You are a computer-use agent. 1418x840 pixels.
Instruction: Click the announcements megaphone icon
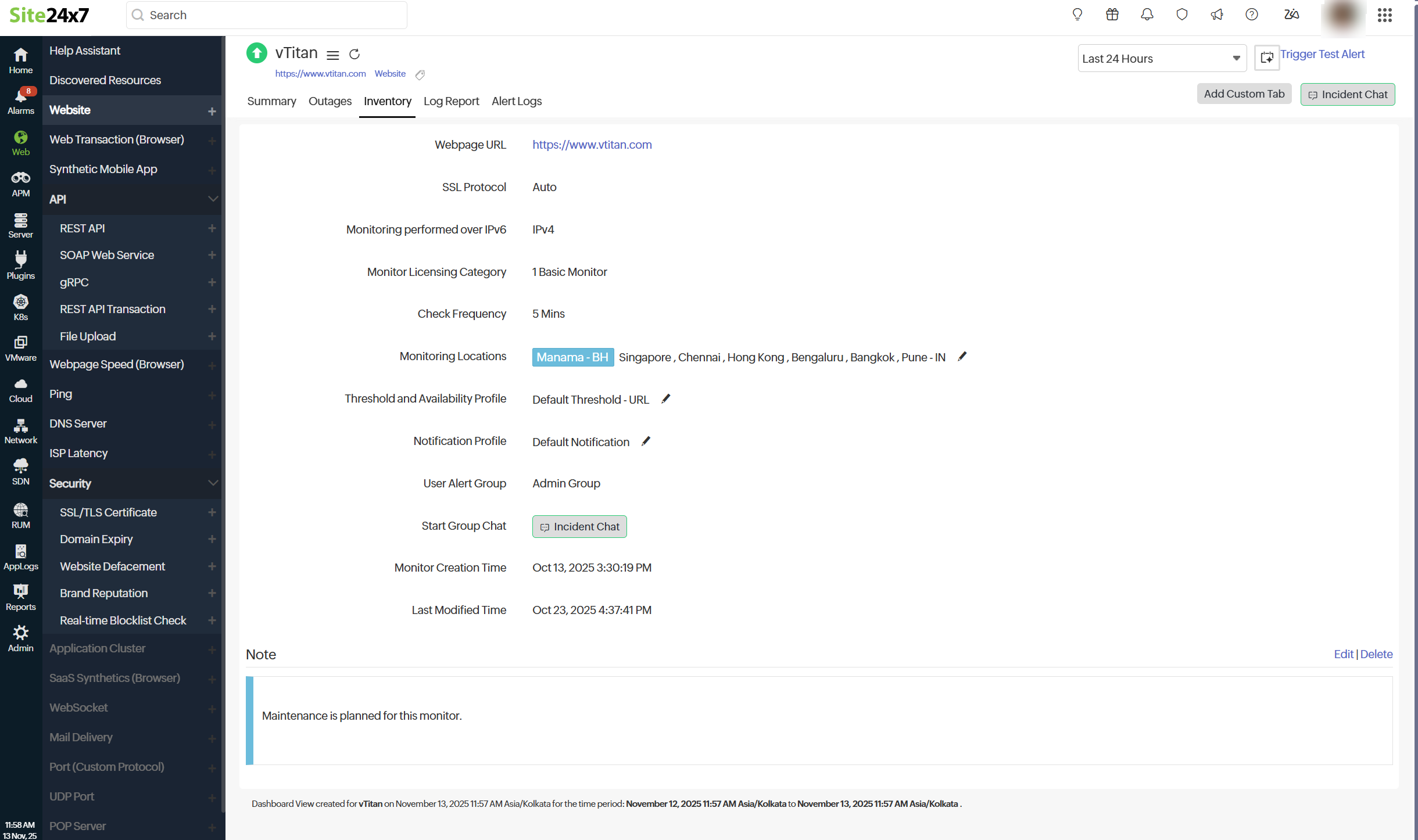point(1216,15)
